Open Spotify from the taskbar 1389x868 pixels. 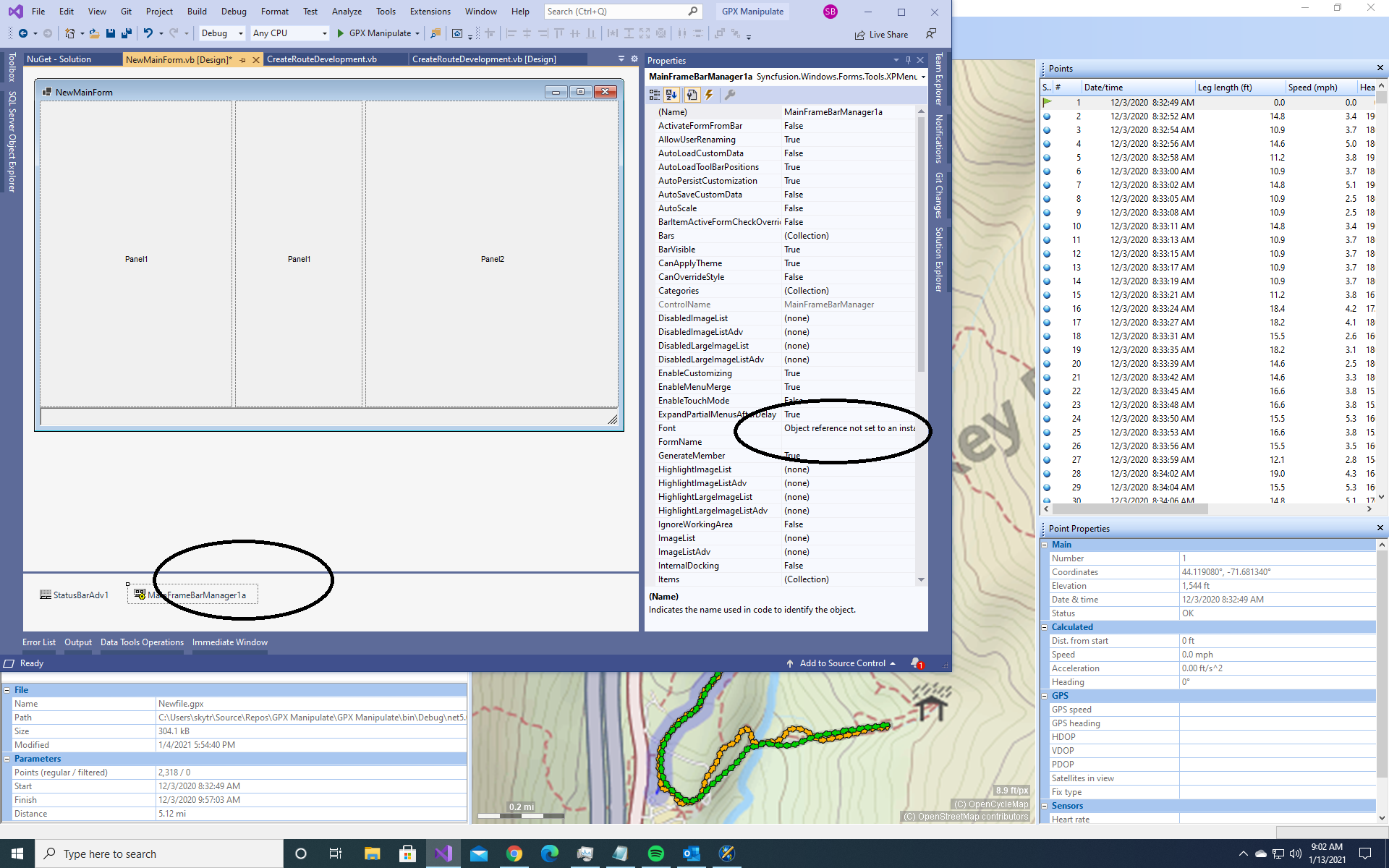pyautogui.click(x=656, y=854)
